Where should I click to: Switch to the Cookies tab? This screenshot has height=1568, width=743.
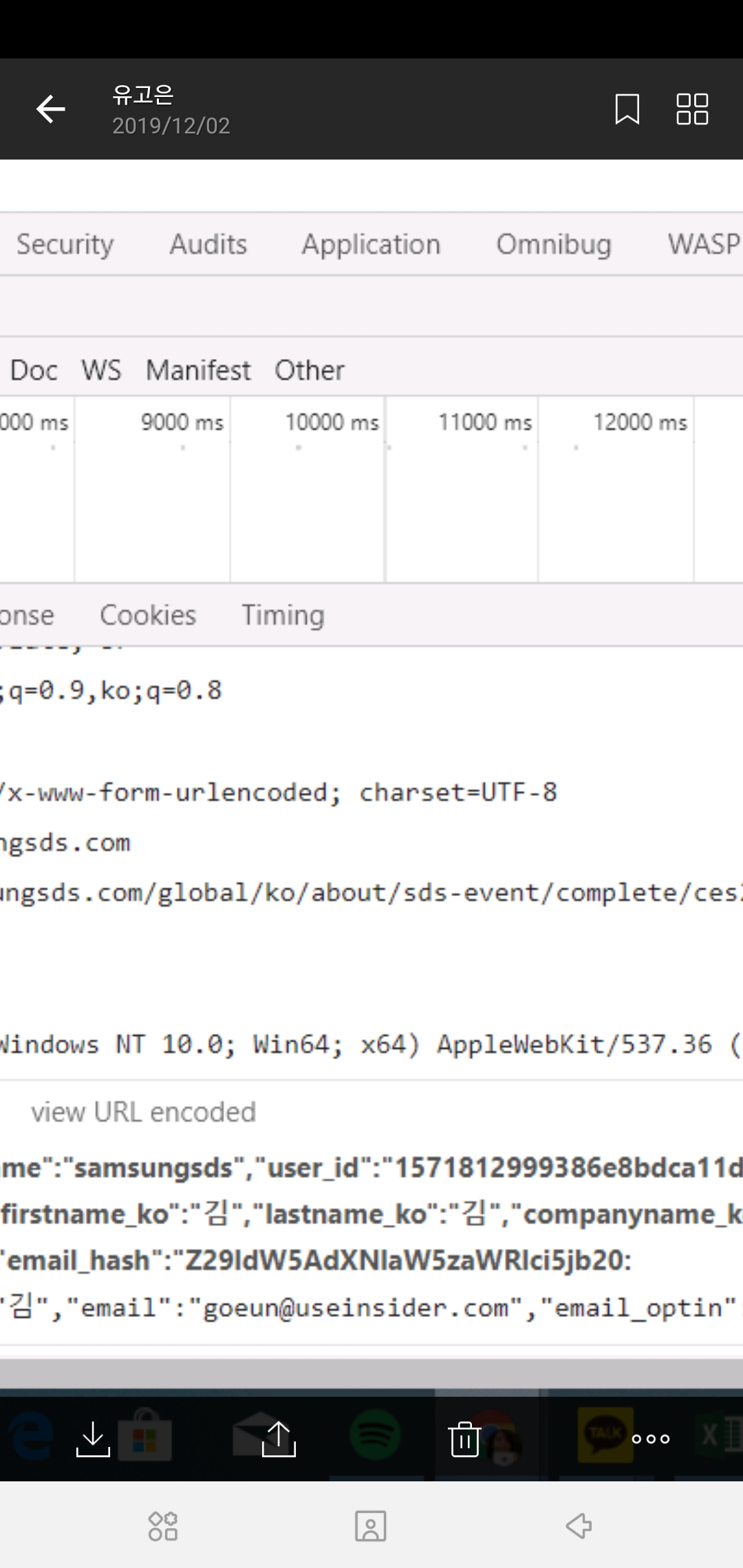click(148, 615)
